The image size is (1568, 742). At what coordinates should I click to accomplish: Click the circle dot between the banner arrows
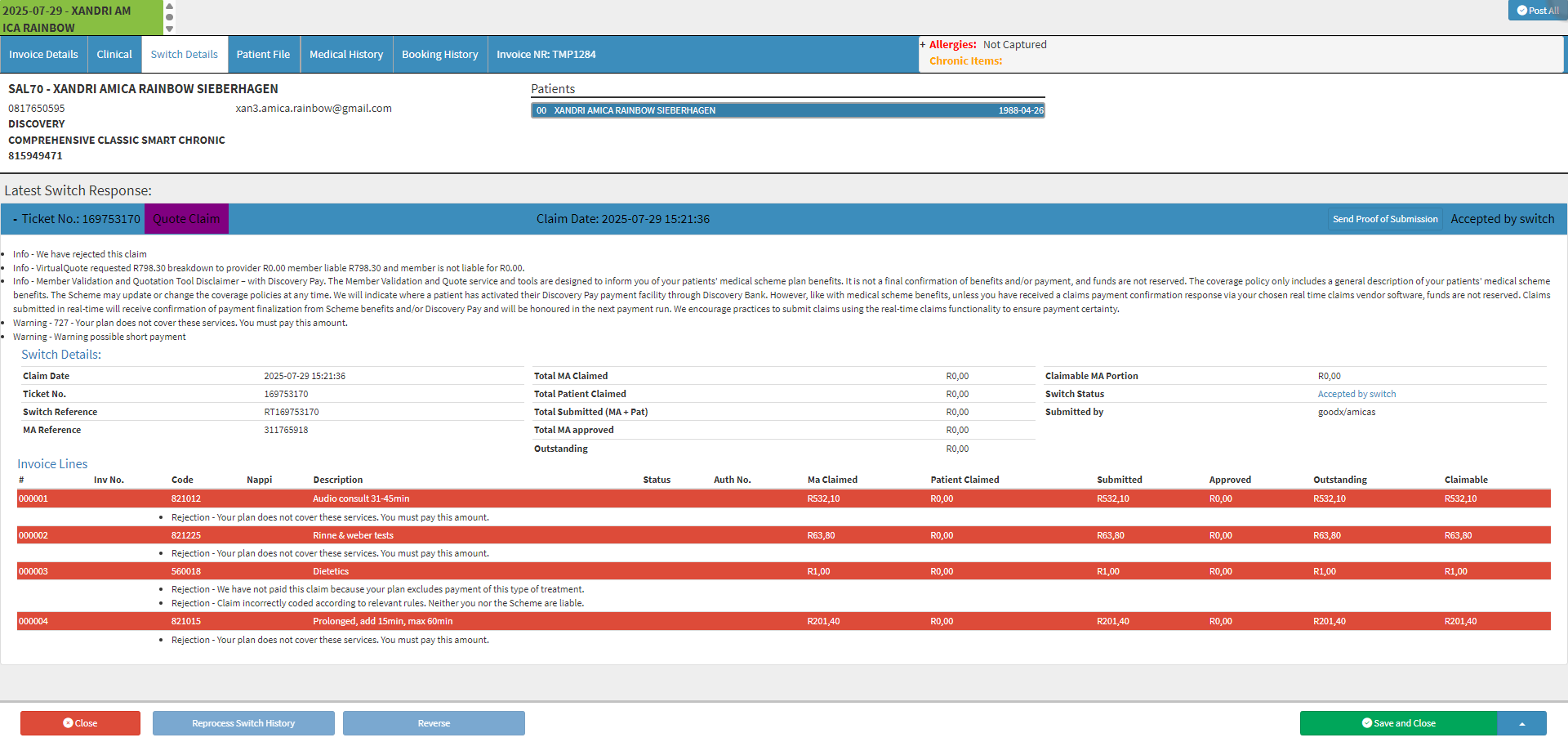[x=169, y=17]
